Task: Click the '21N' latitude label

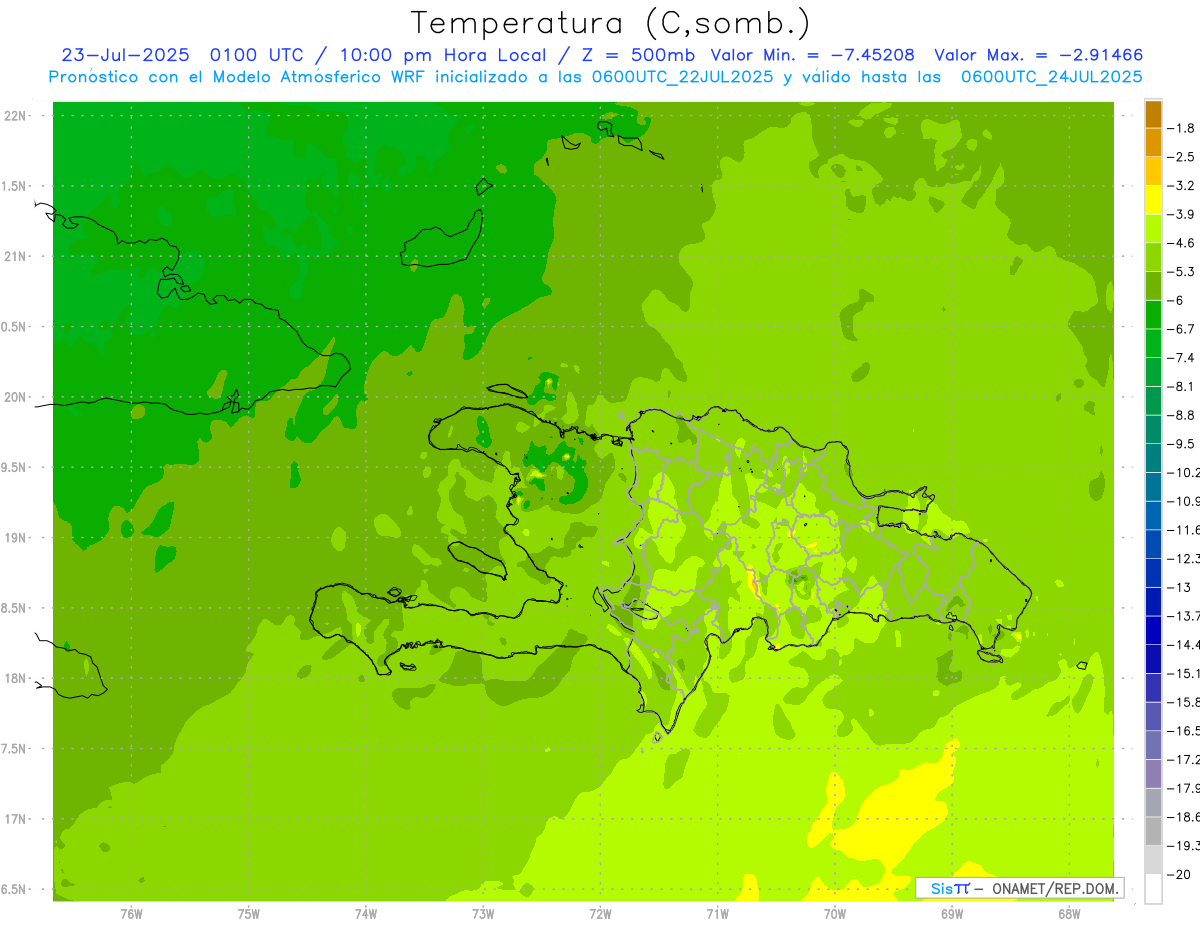Action: point(15,256)
